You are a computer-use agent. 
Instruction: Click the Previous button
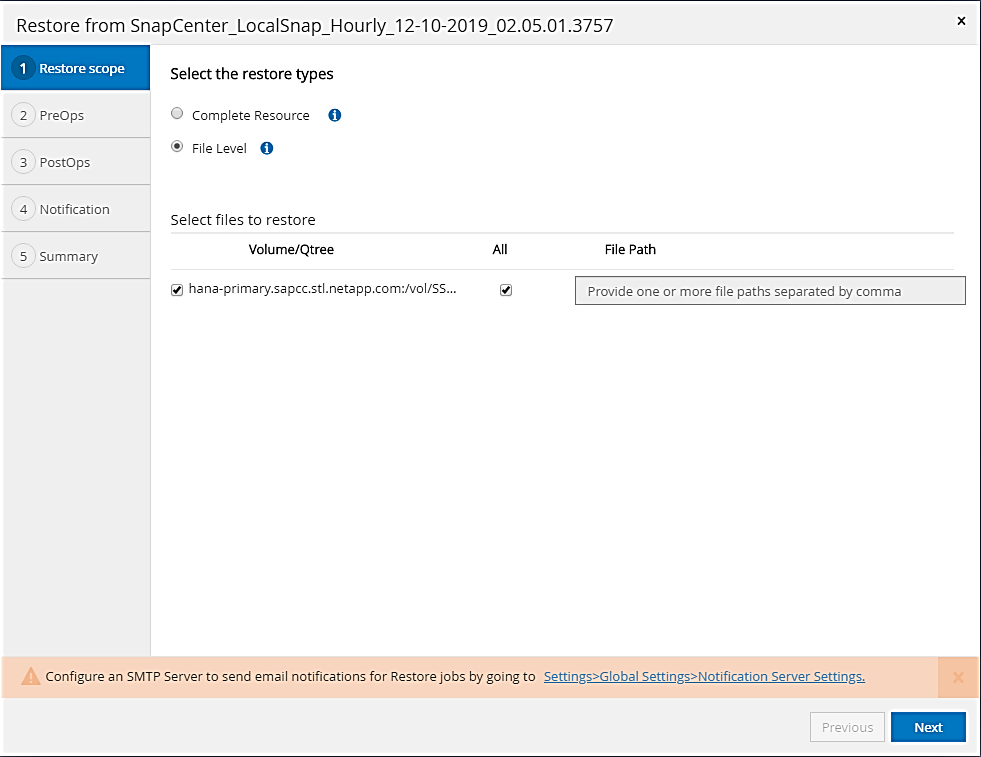point(847,727)
